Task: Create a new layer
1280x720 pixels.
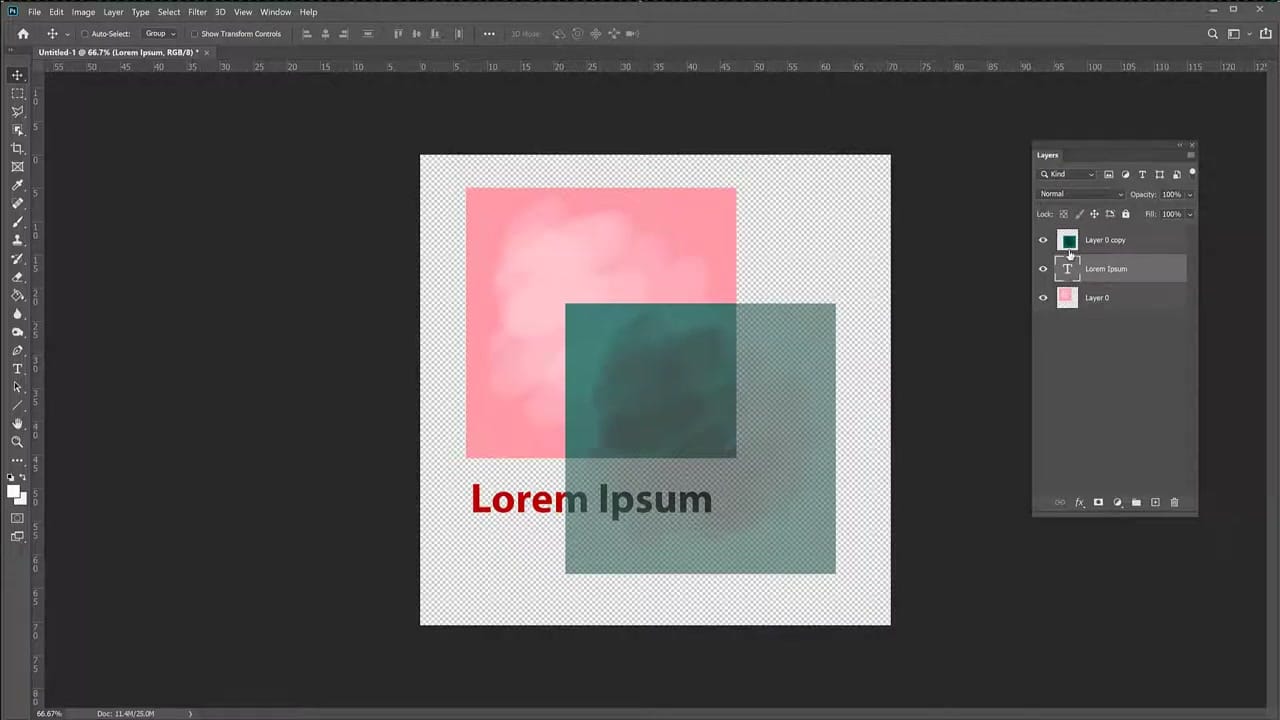Action: click(1155, 502)
